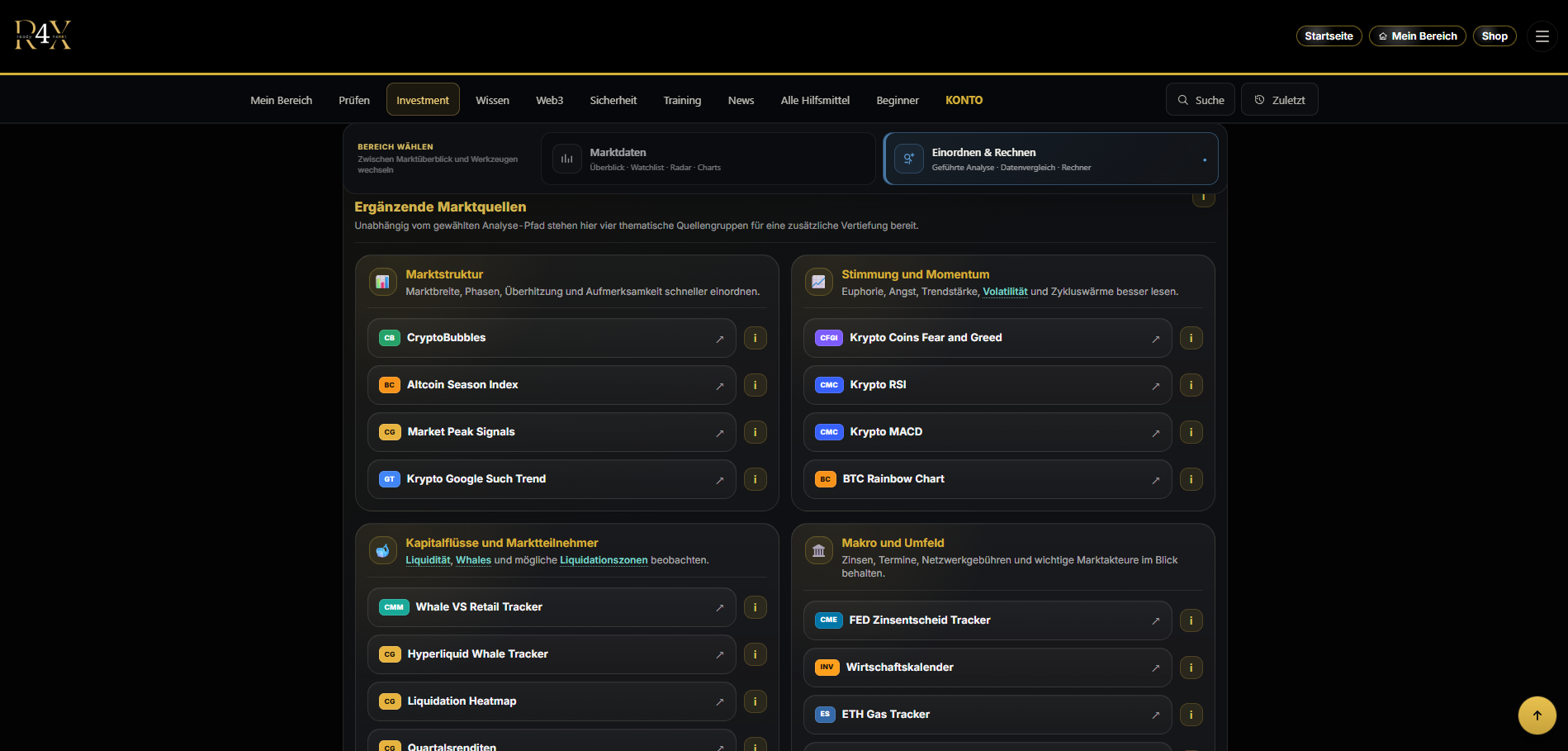Show info for Altcoin Season Index
1568x751 pixels.
pos(755,385)
